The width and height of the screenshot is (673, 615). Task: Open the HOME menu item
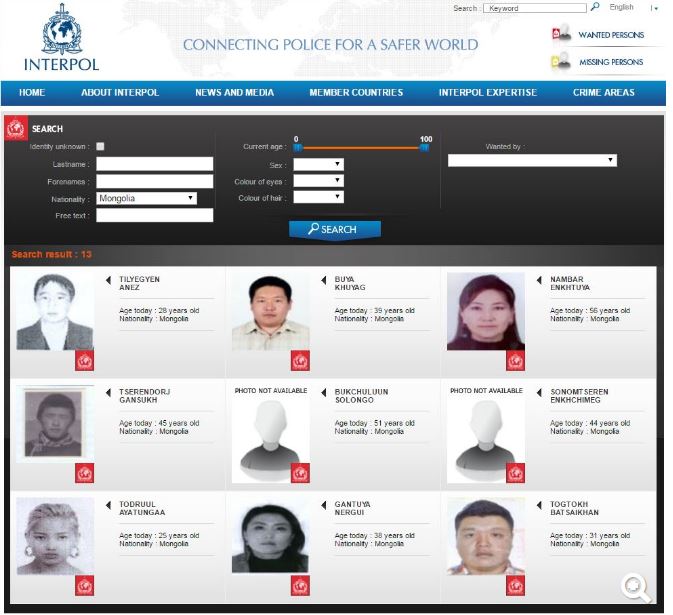(x=32, y=92)
